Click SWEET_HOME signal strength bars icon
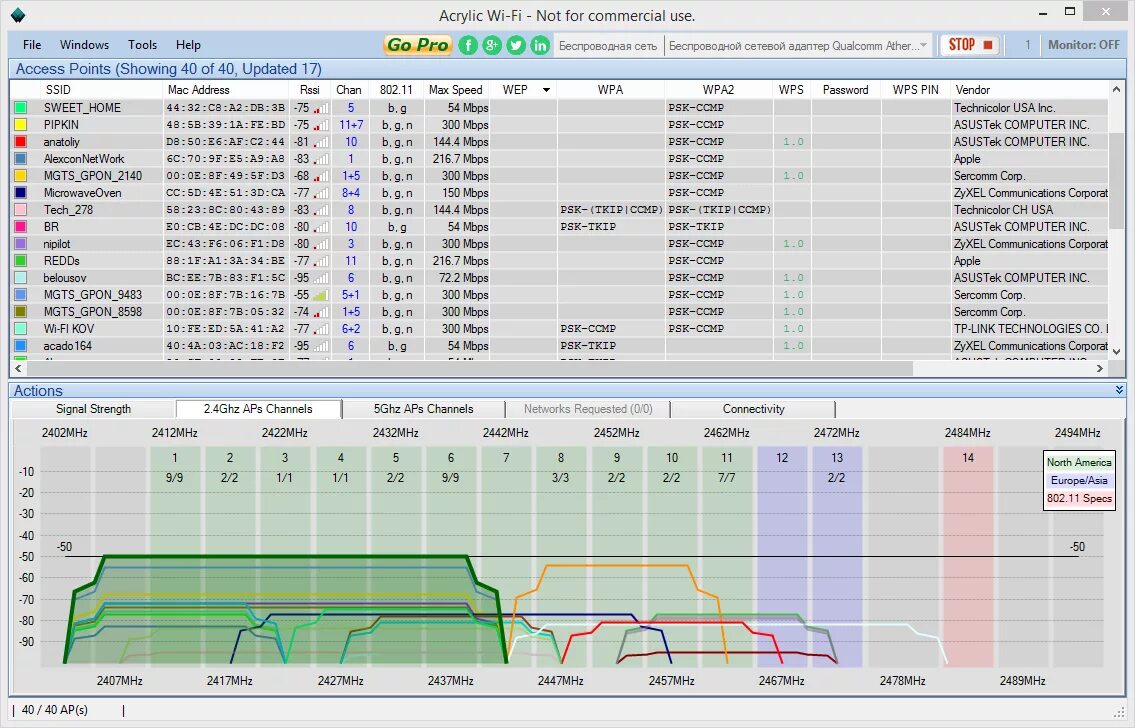This screenshot has width=1135, height=728. point(321,108)
